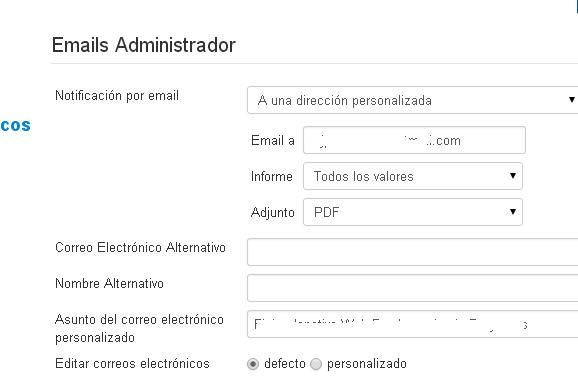Click the blue sidebar link ending in cos
Image resolution: width=578 pixels, height=392 pixels.
click(15, 125)
